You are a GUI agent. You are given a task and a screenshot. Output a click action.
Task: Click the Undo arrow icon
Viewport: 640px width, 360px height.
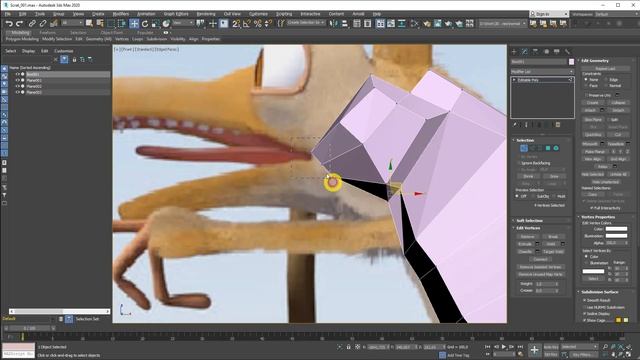(x=9, y=24)
